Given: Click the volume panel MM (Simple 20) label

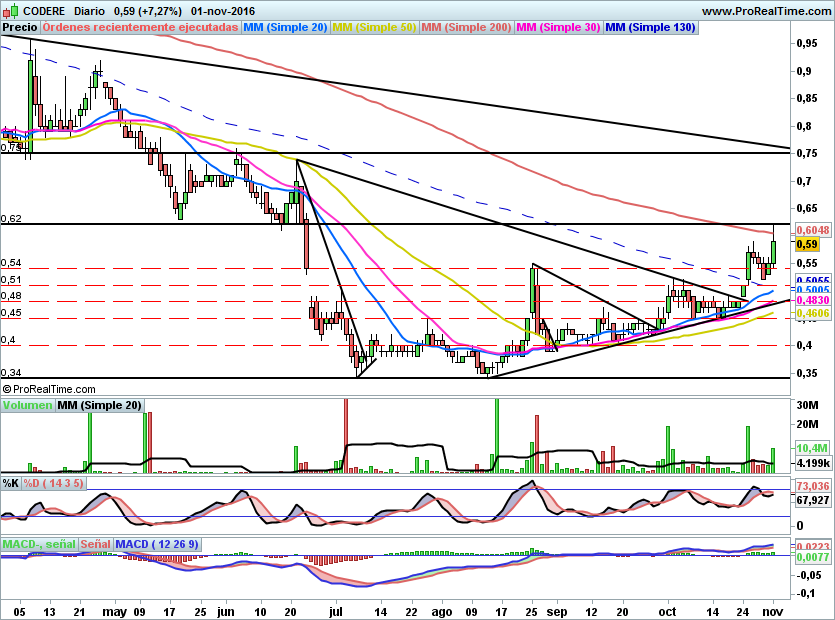Looking at the screenshot, I should [99, 405].
